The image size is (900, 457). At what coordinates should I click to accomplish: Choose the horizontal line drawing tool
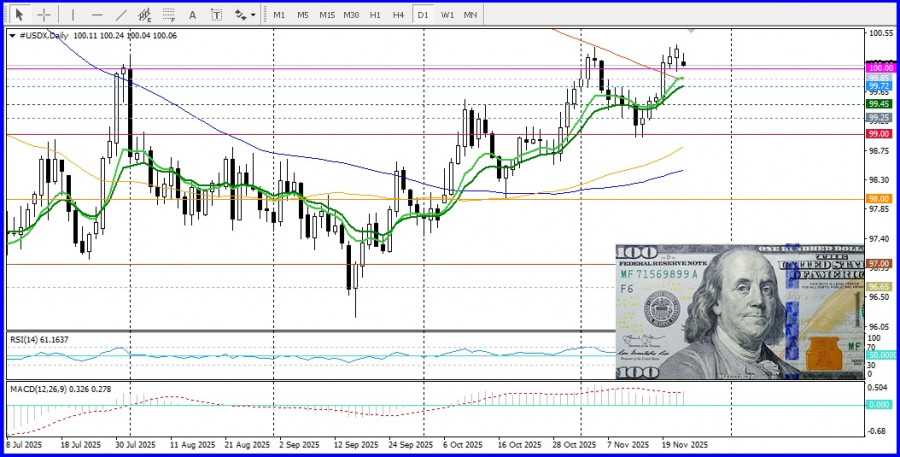tap(97, 15)
